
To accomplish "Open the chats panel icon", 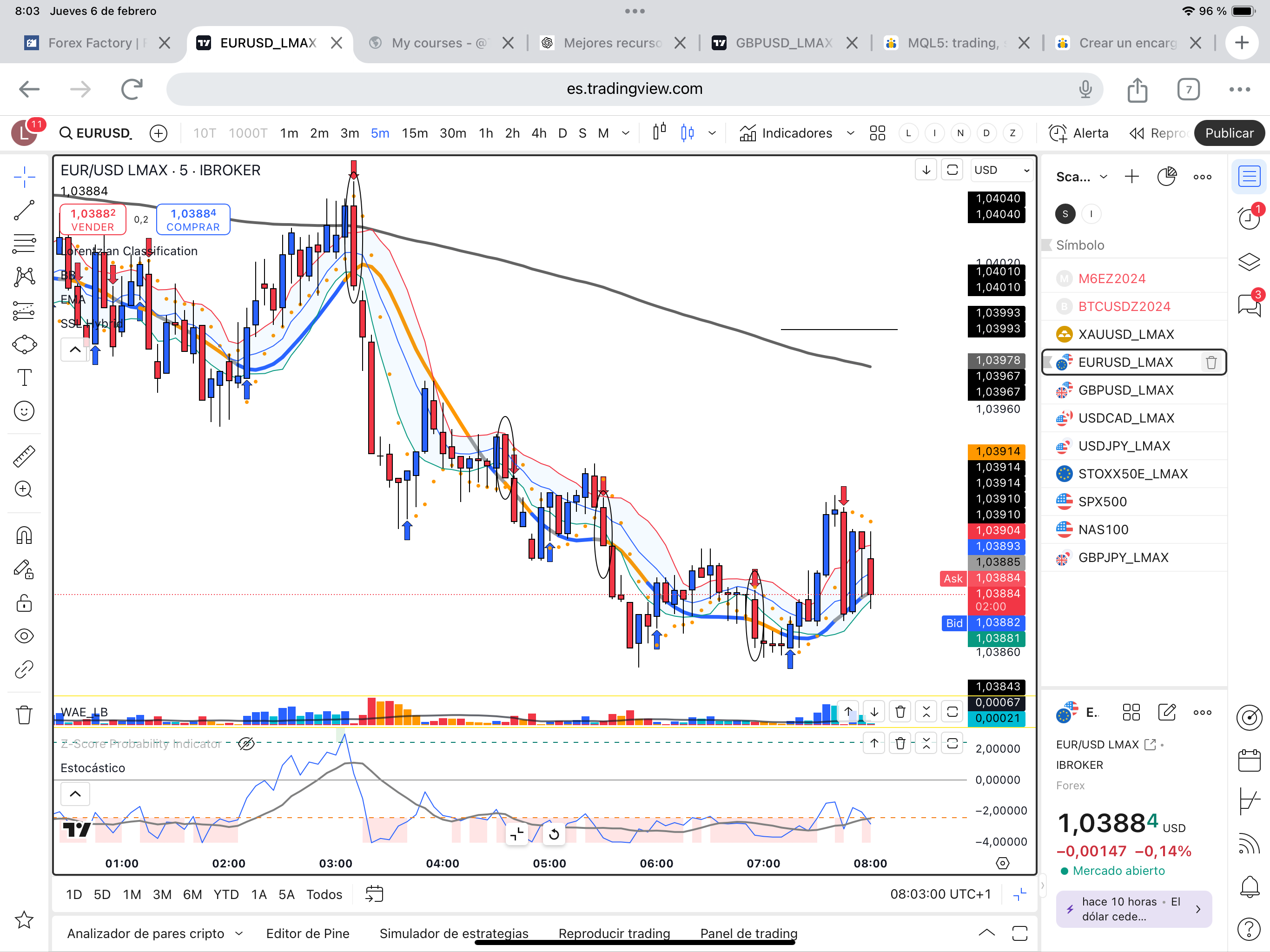I will [1249, 304].
